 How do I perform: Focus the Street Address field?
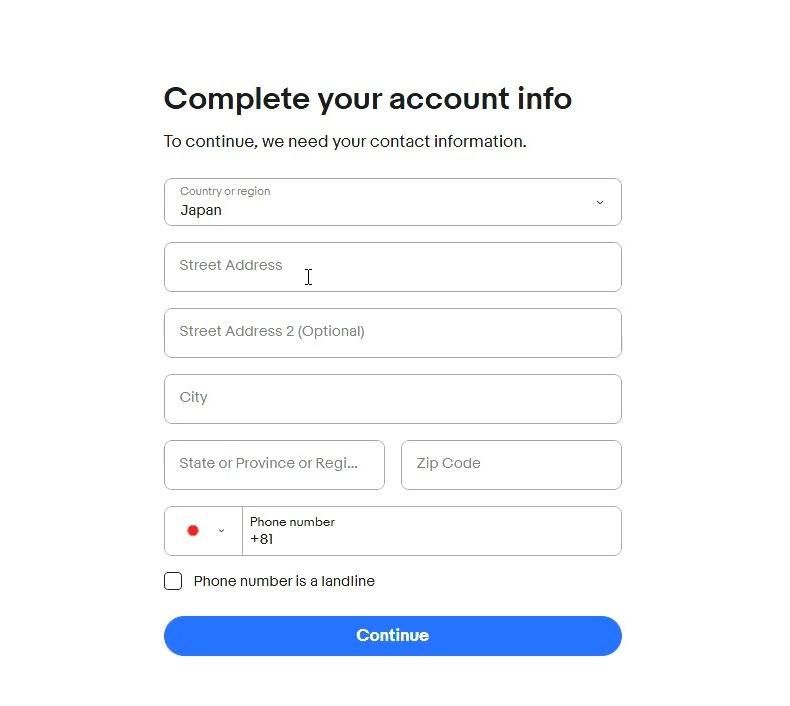(x=392, y=267)
